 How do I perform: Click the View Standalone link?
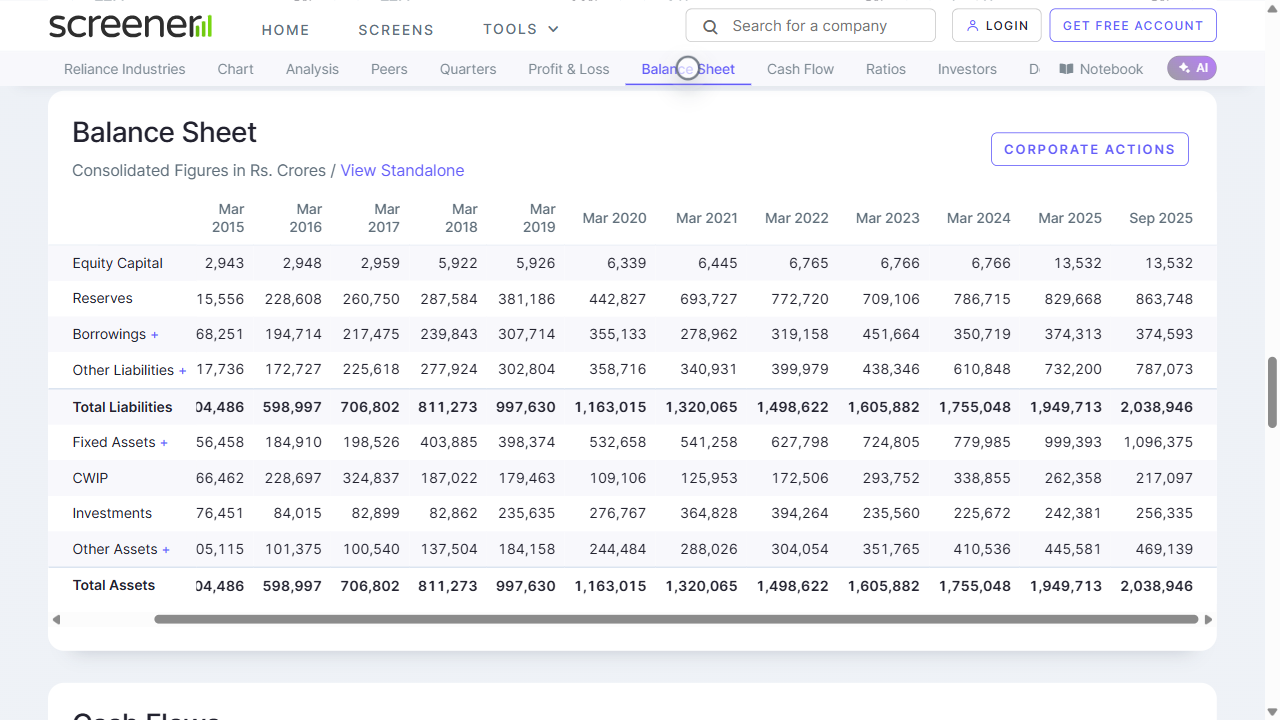click(402, 170)
